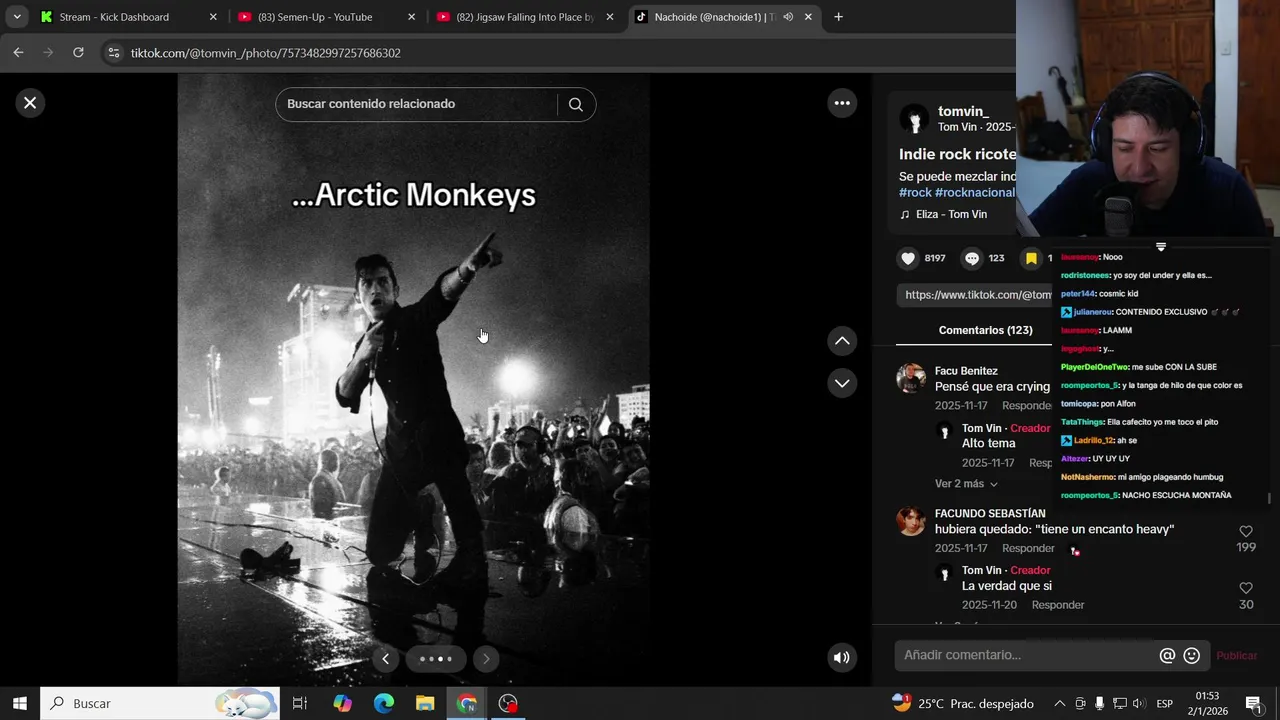The image size is (1280, 720).
Task: Click the tiktok.com address bar URL
Action: (x=266, y=53)
